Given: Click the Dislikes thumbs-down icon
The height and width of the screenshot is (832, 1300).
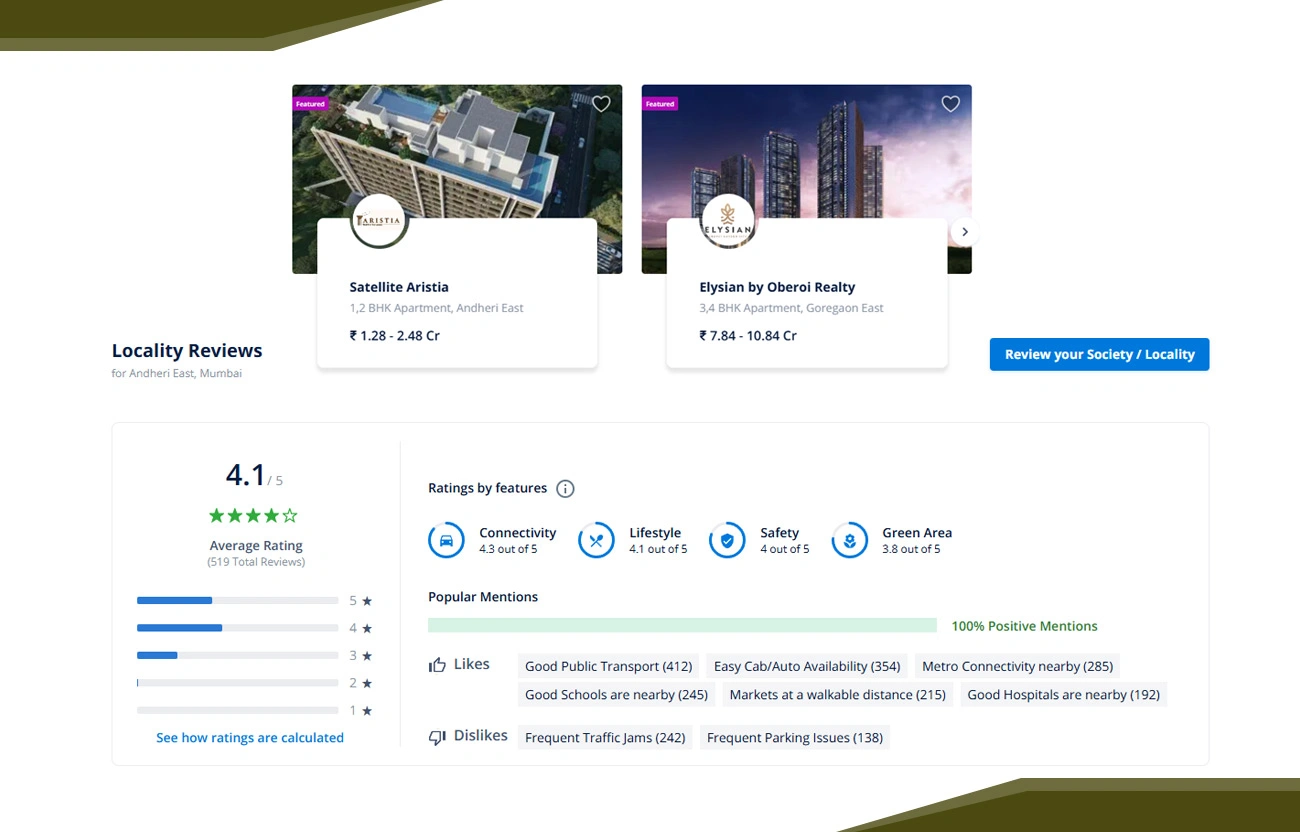Looking at the screenshot, I should click(x=436, y=736).
